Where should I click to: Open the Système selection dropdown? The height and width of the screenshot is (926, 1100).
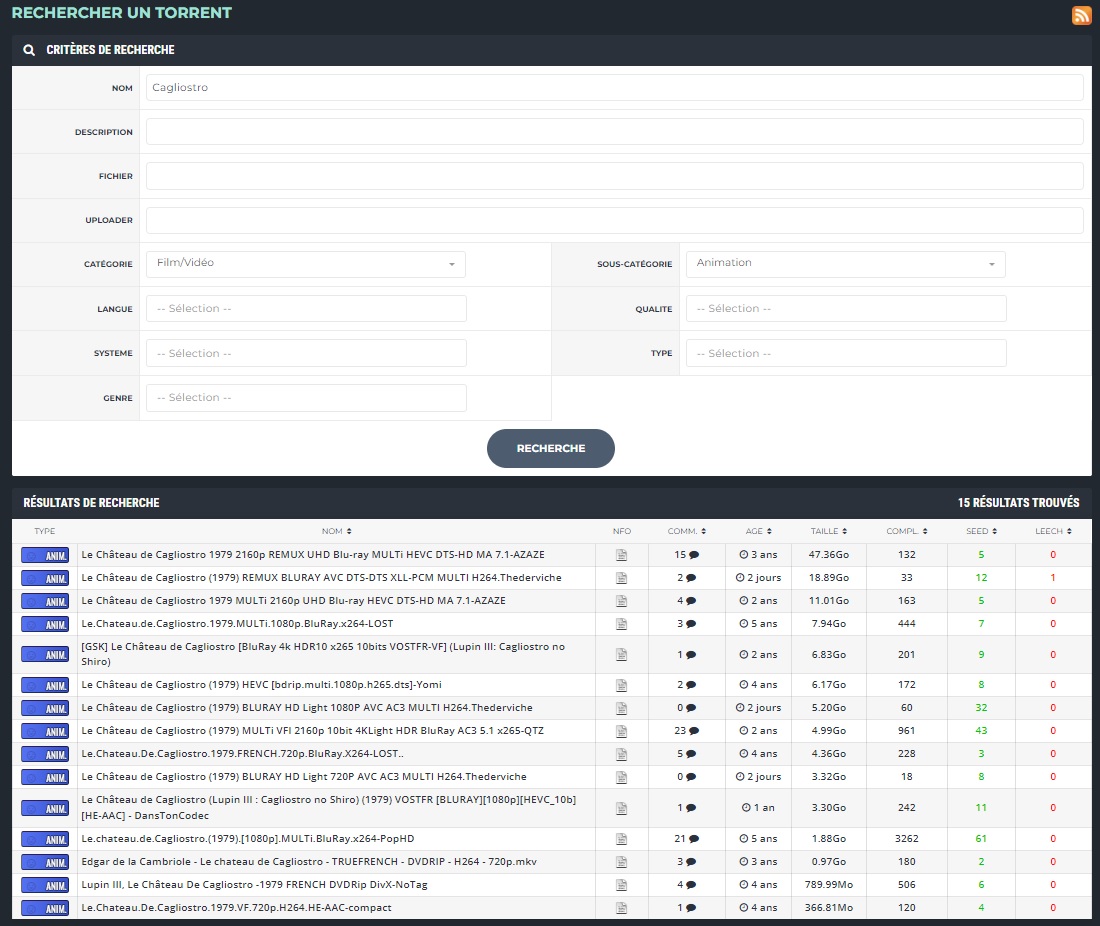[306, 353]
